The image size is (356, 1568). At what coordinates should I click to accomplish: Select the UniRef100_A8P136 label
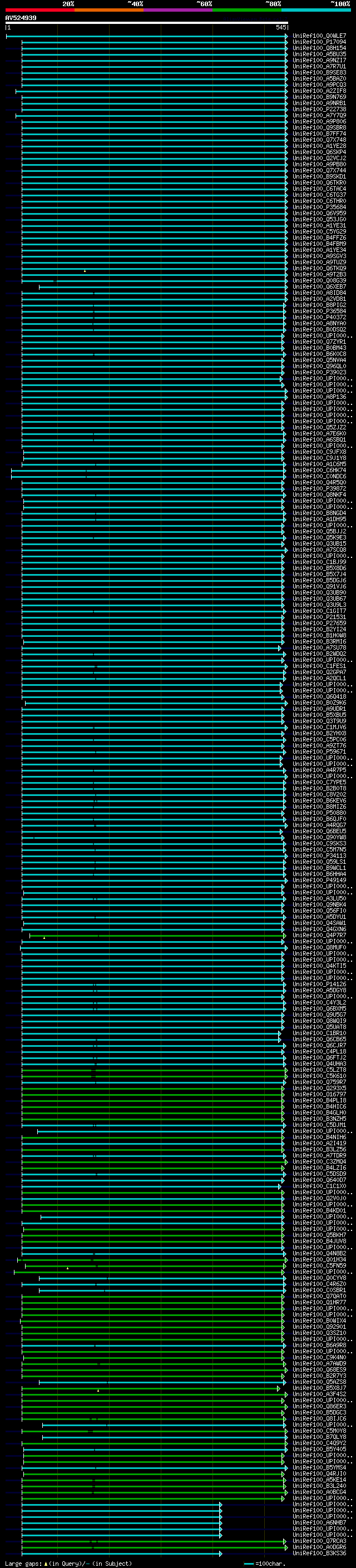pos(319,397)
